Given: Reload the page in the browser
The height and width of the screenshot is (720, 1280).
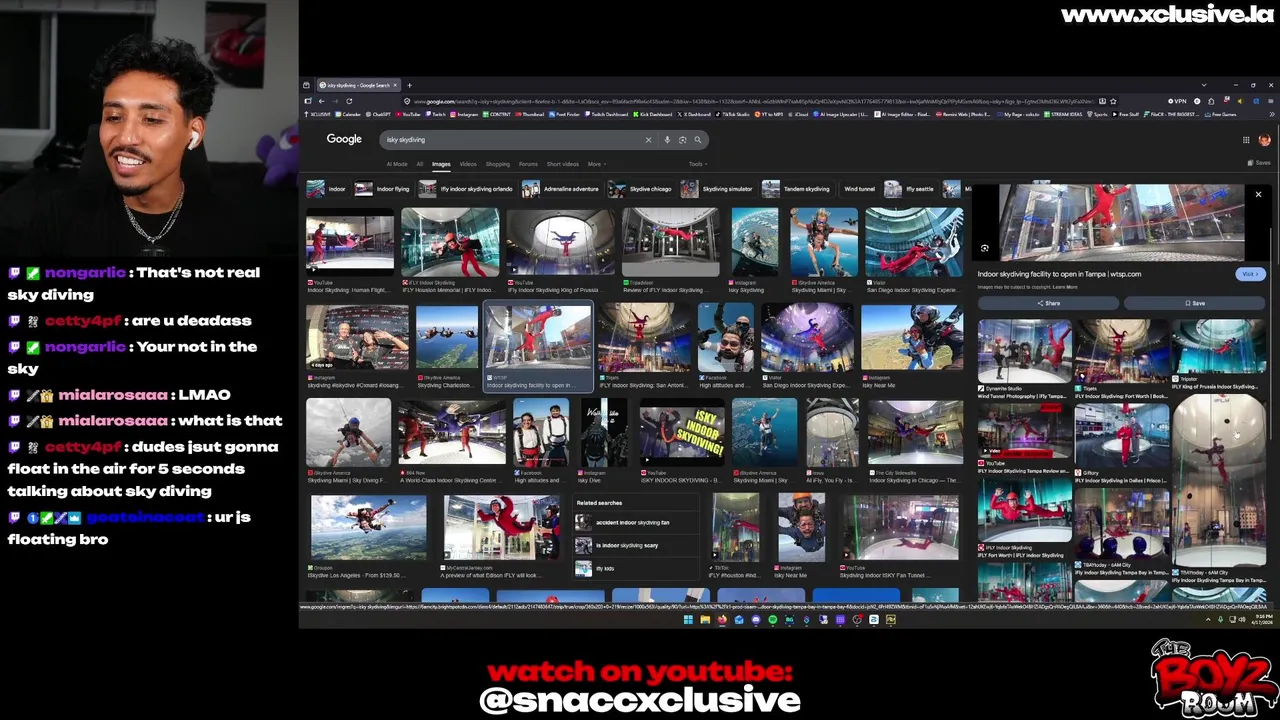Looking at the screenshot, I should click(x=349, y=101).
